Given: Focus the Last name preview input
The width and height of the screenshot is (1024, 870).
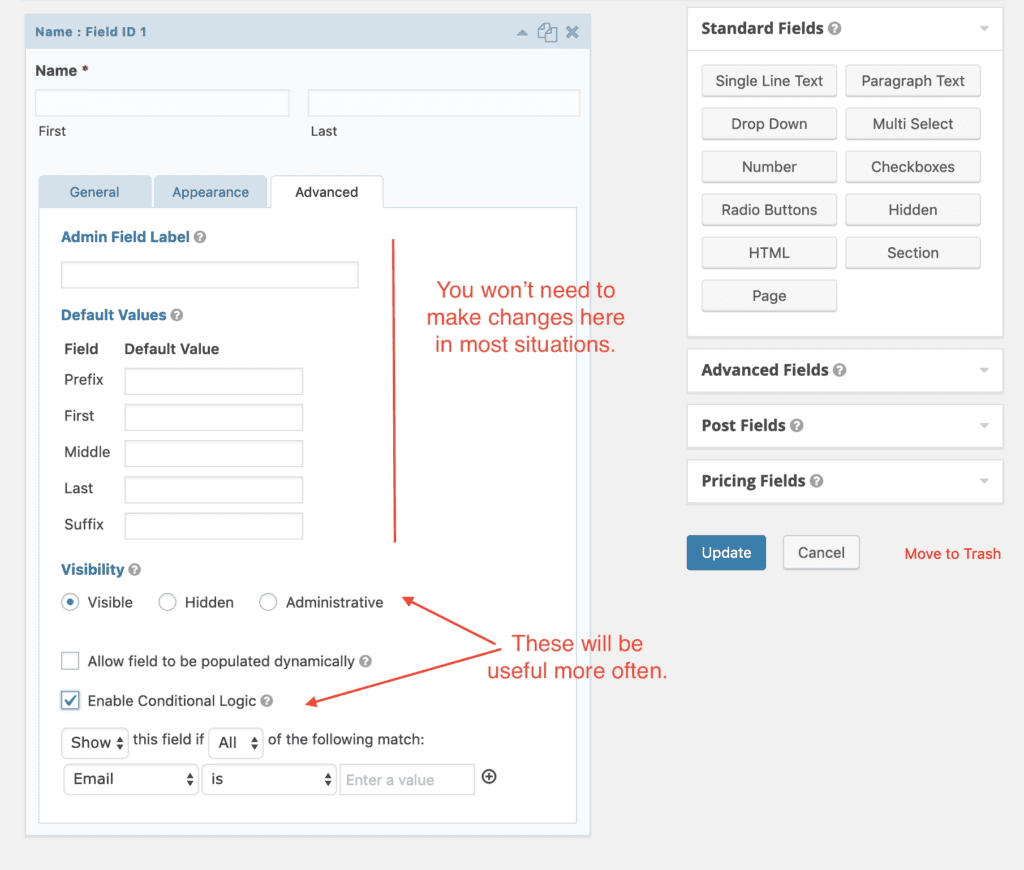Looking at the screenshot, I should (x=444, y=103).
